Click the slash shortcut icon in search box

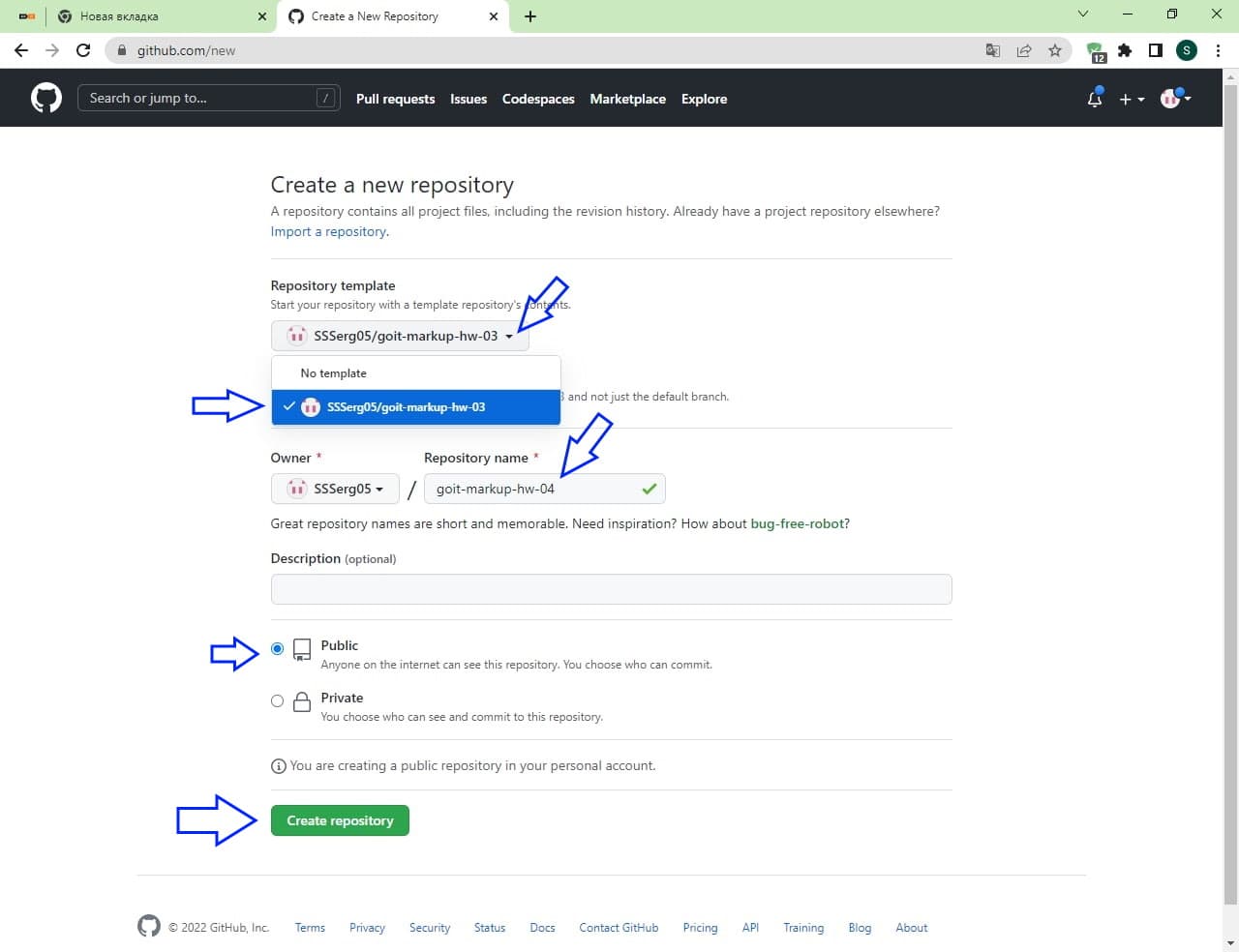326,98
